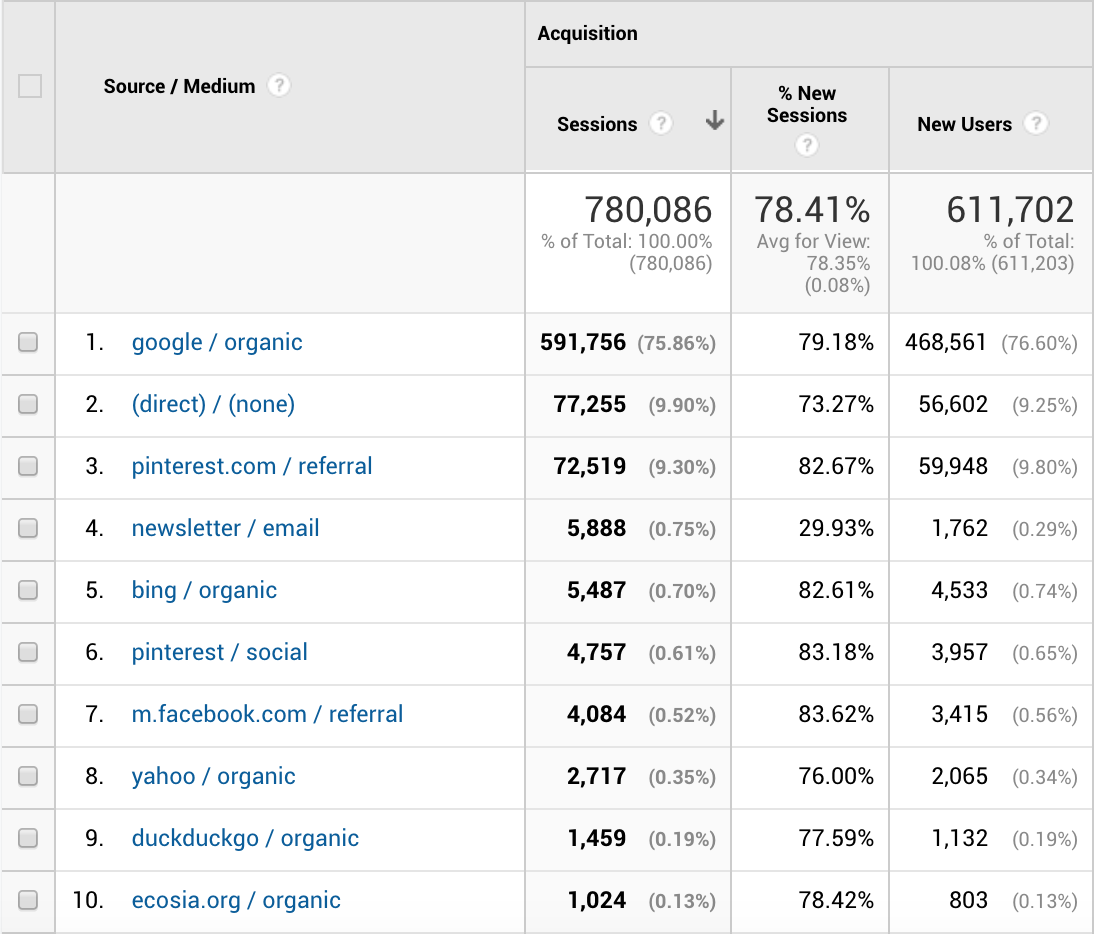Check the duckduckgo / organic row checkbox
This screenshot has height=934, width=1094.
[28, 838]
